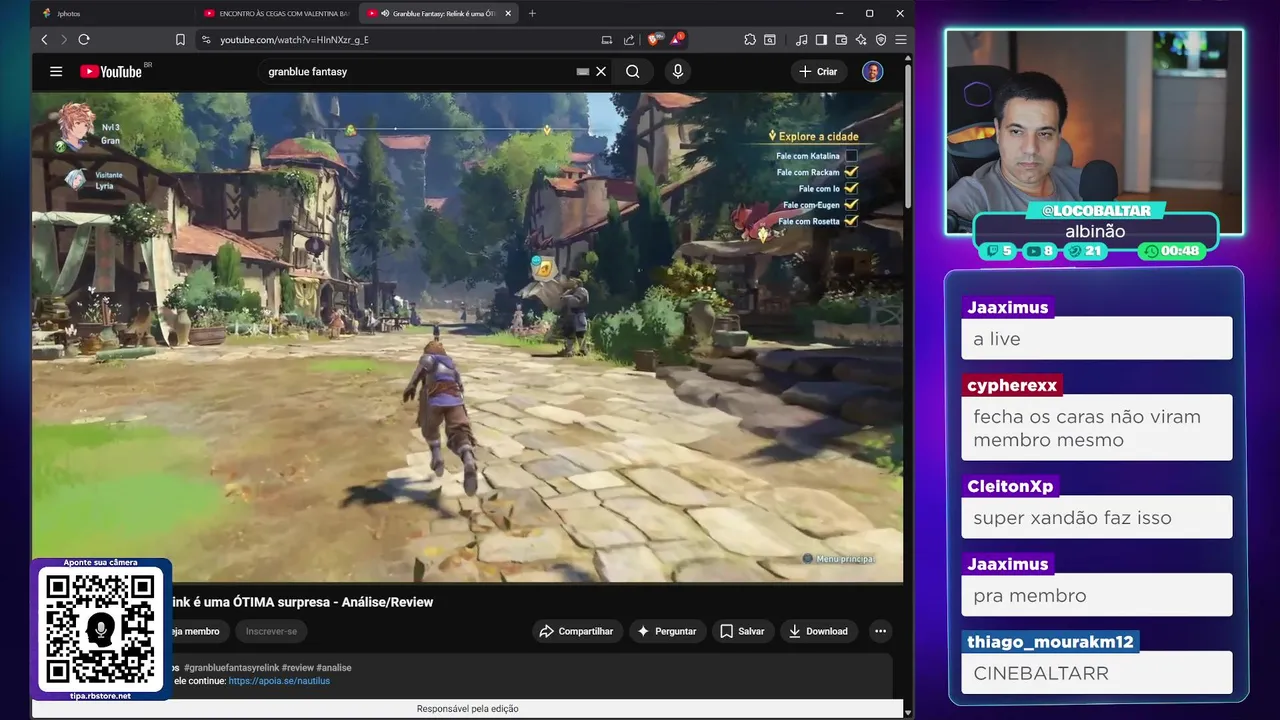The height and width of the screenshot is (720, 1280).
Task: Go forward with the browser forward arrow
Action: click(63, 39)
